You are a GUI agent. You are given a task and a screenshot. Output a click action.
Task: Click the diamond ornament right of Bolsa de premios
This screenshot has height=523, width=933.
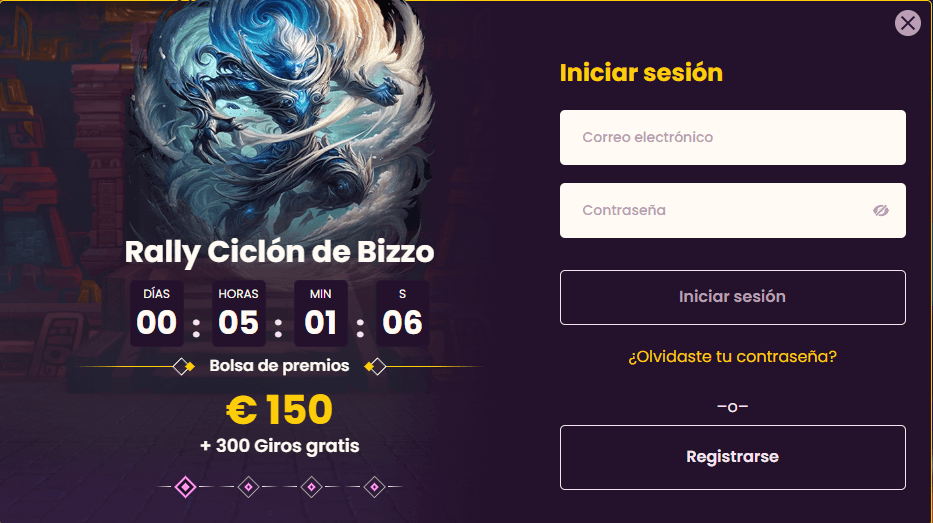coord(375,367)
